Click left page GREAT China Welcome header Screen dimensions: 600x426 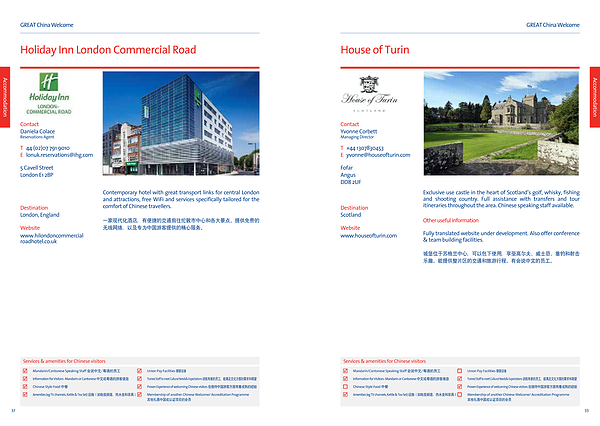pos(47,25)
